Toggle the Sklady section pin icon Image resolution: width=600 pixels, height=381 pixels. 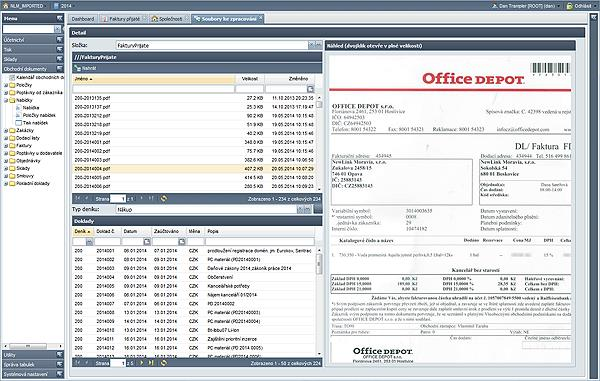tap(60, 59)
